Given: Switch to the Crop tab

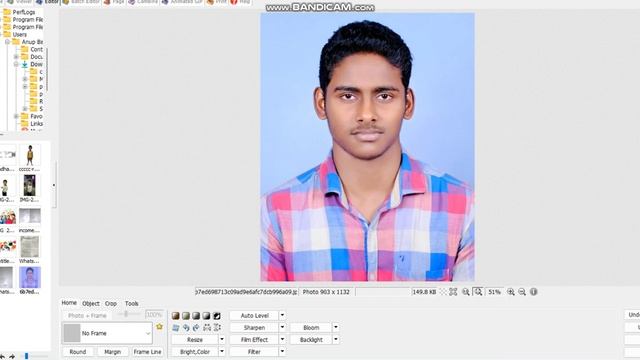Looking at the screenshot, I should [x=111, y=303].
